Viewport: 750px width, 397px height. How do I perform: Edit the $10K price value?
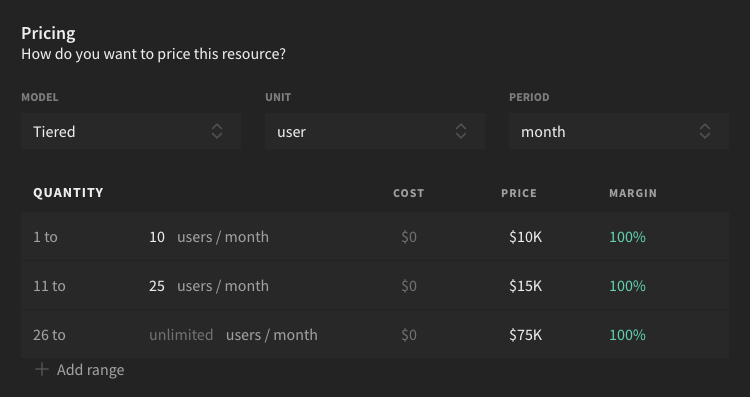coord(525,237)
